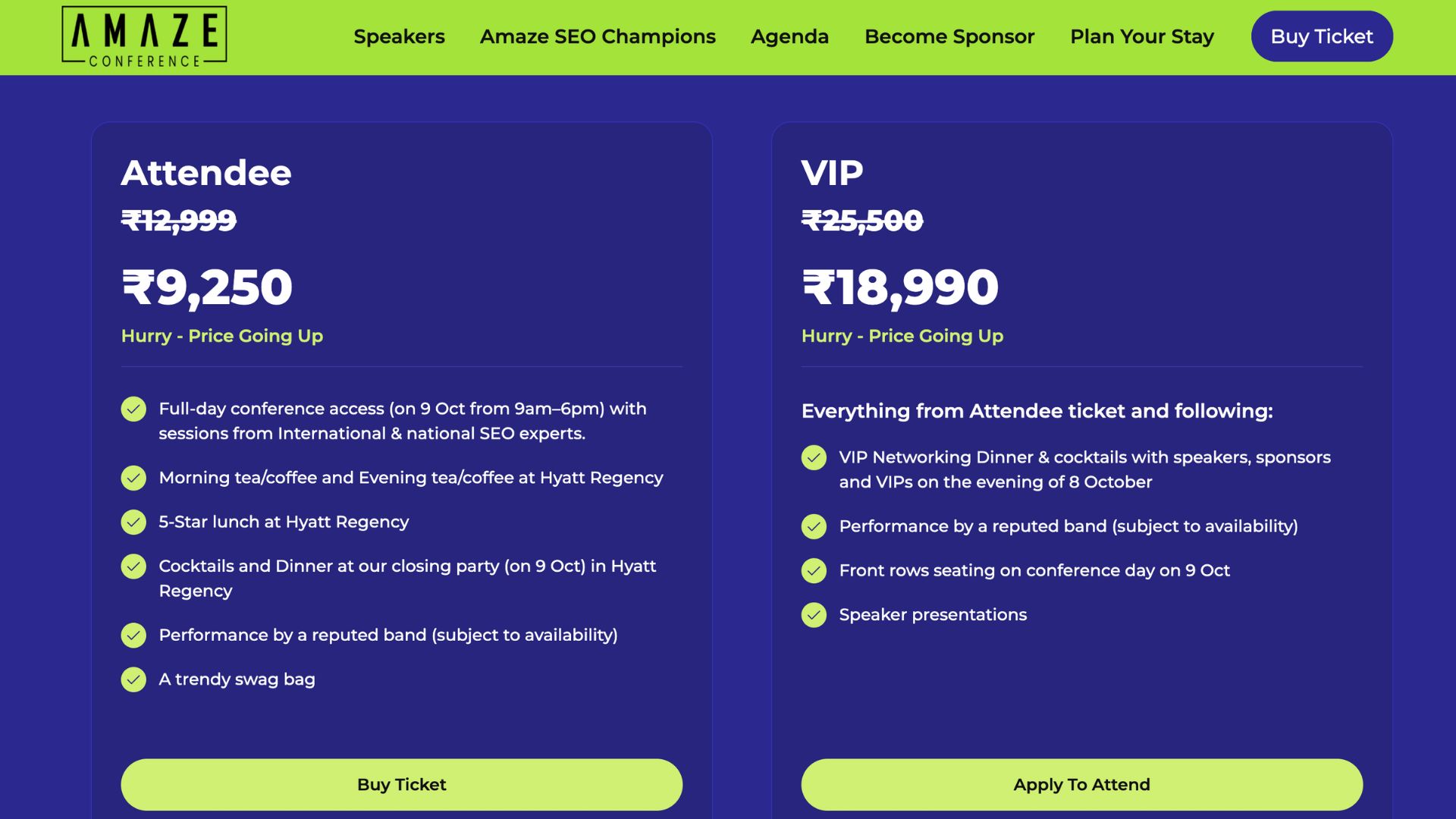
Task: Click checkmark icon next to trendy swag bag
Action: click(x=133, y=679)
